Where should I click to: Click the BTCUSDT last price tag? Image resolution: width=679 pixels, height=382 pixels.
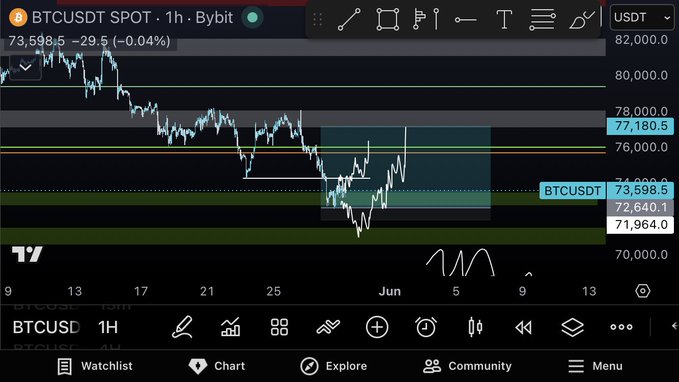(x=572, y=191)
